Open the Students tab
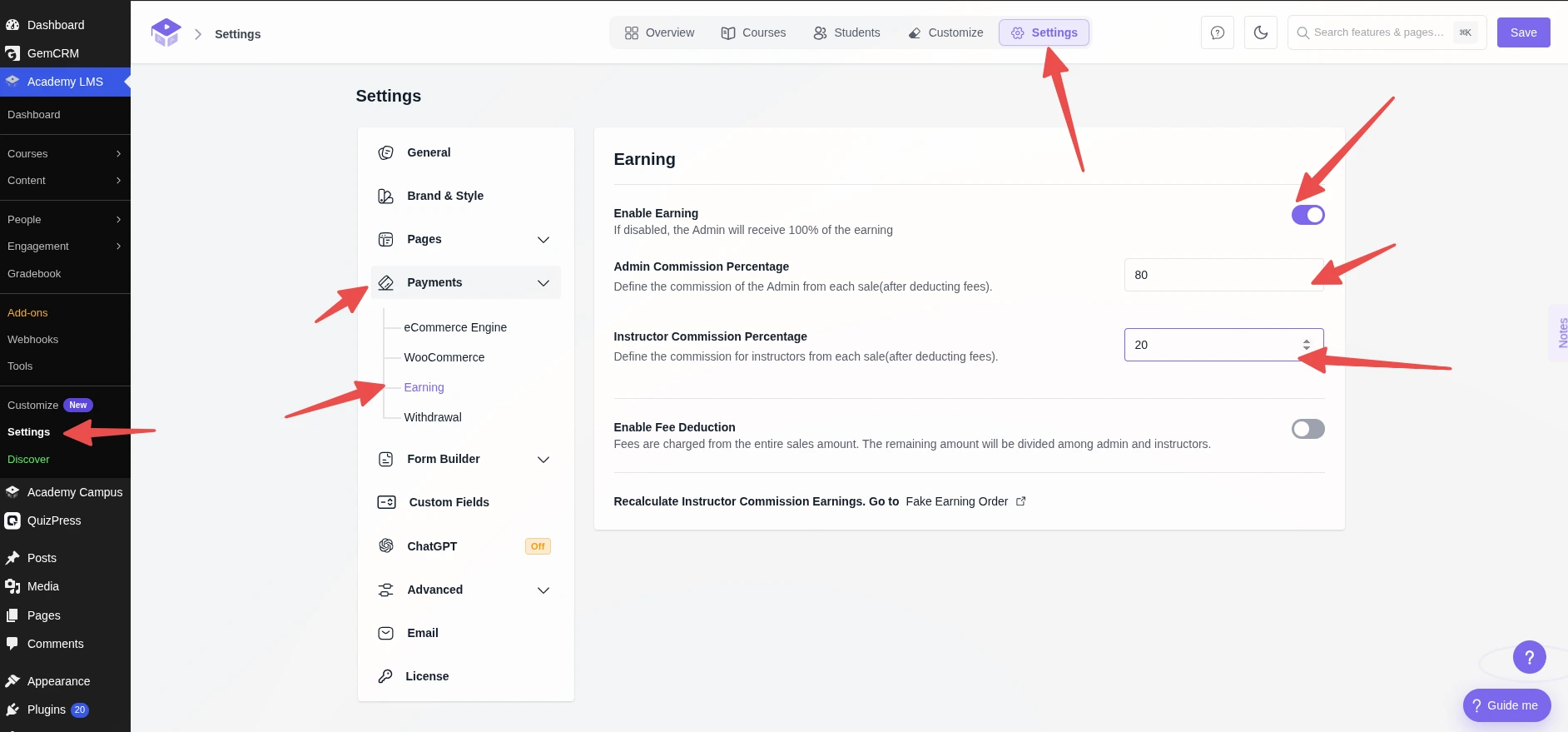1568x732 pixels. (846, 32)
